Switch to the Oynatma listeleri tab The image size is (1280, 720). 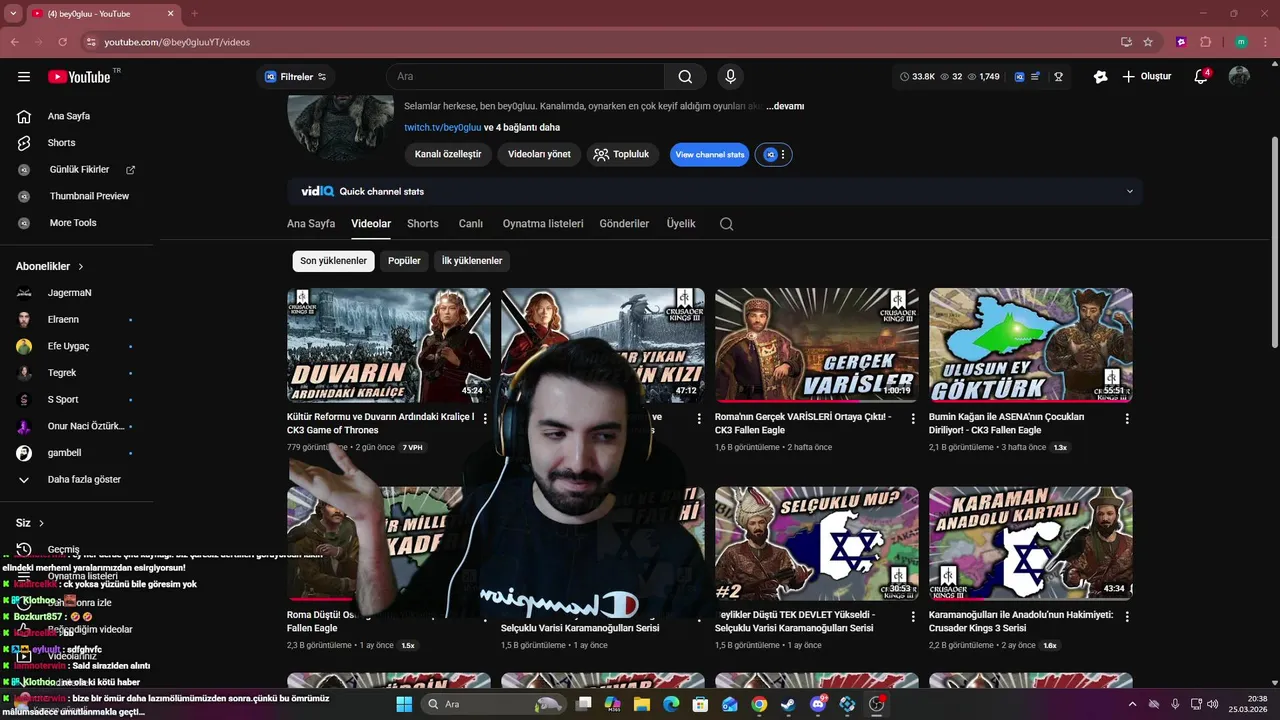pos(543,224)
